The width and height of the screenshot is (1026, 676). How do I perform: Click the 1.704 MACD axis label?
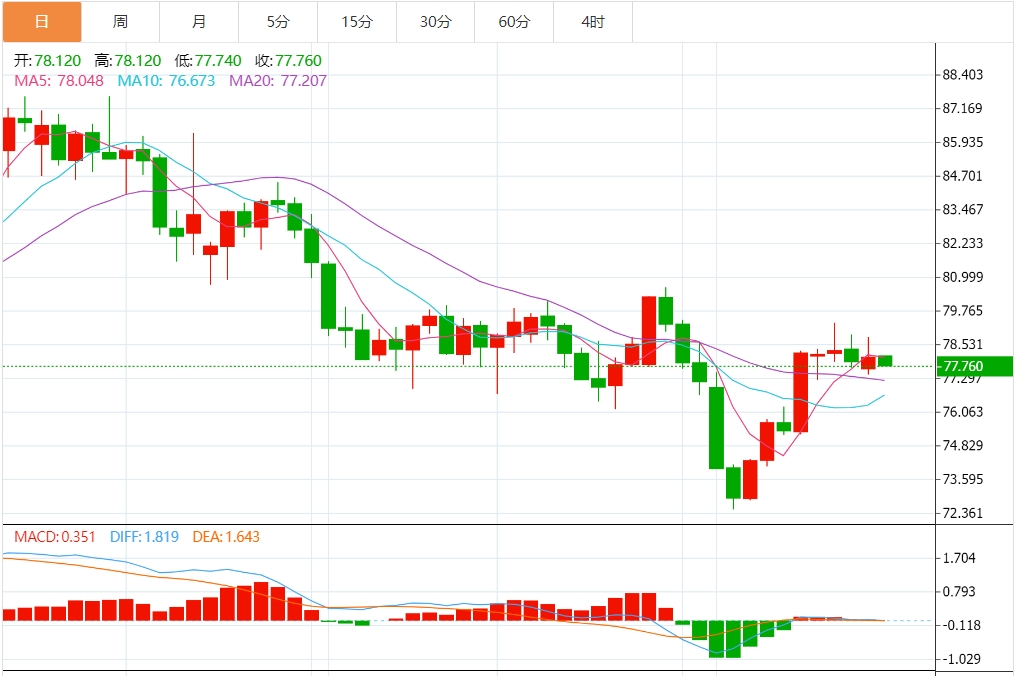point(959,558)
